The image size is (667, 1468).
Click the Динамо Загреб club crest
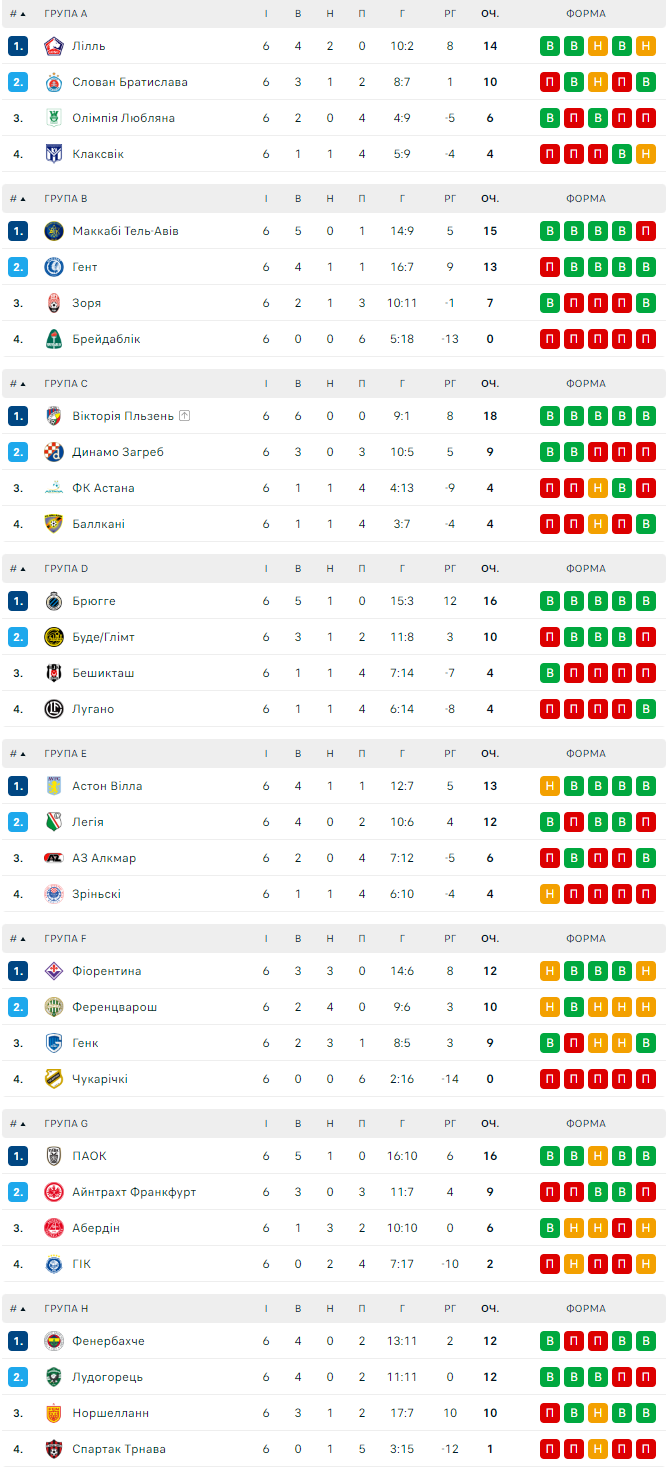(x=54, y=452)
